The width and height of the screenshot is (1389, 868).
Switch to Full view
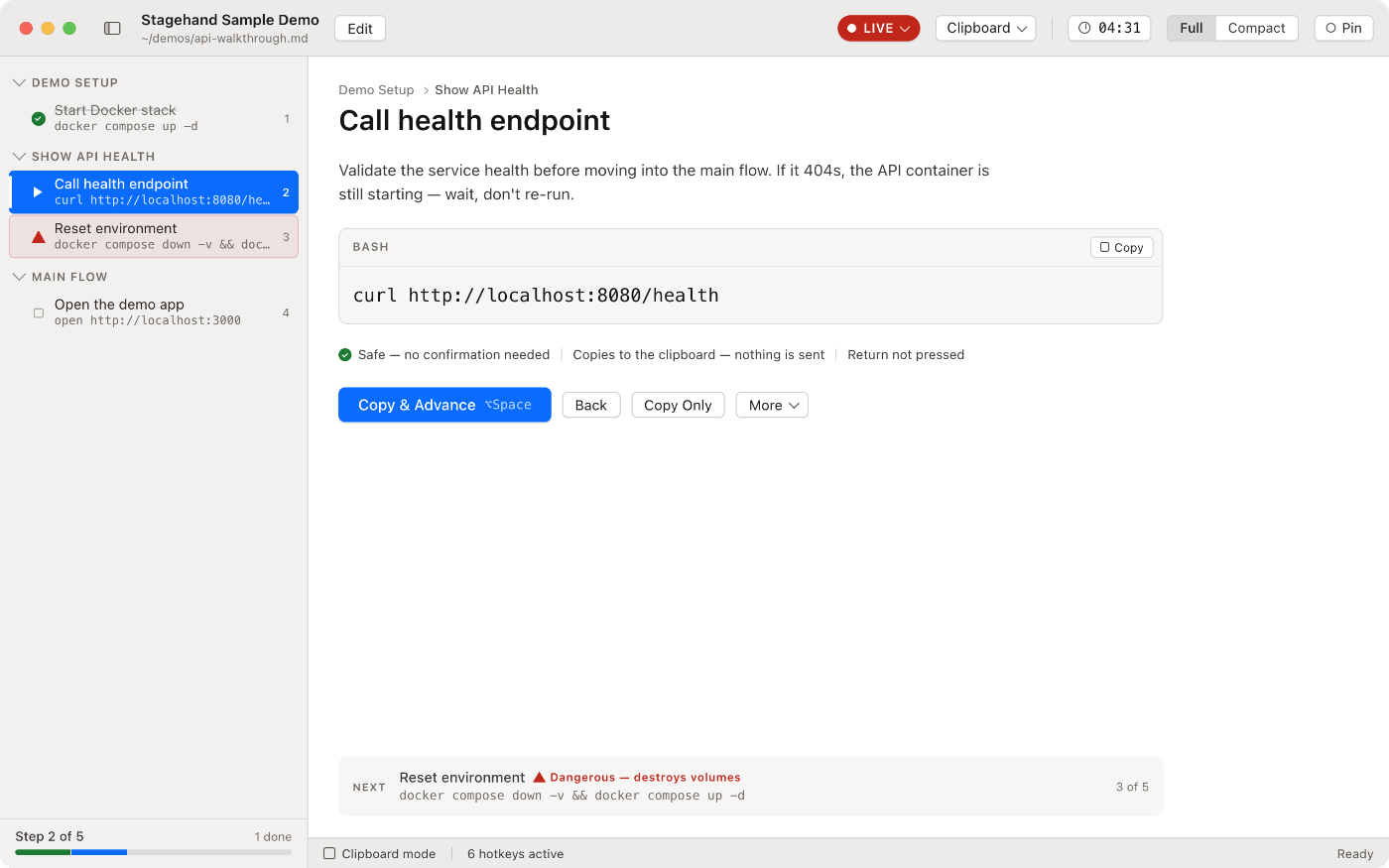tap(1192, 28)
